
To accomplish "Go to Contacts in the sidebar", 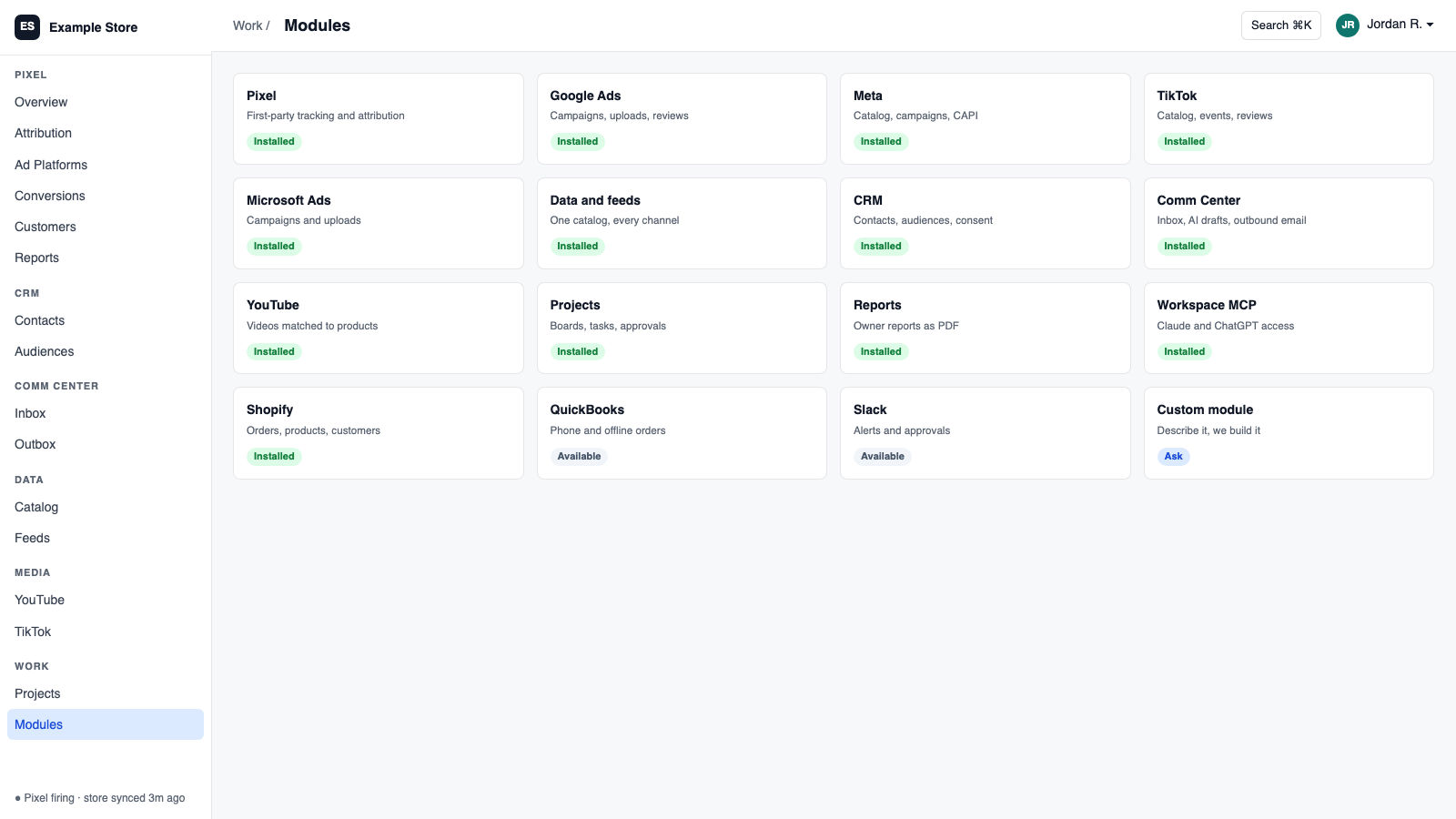I will (x=106, y=320).
